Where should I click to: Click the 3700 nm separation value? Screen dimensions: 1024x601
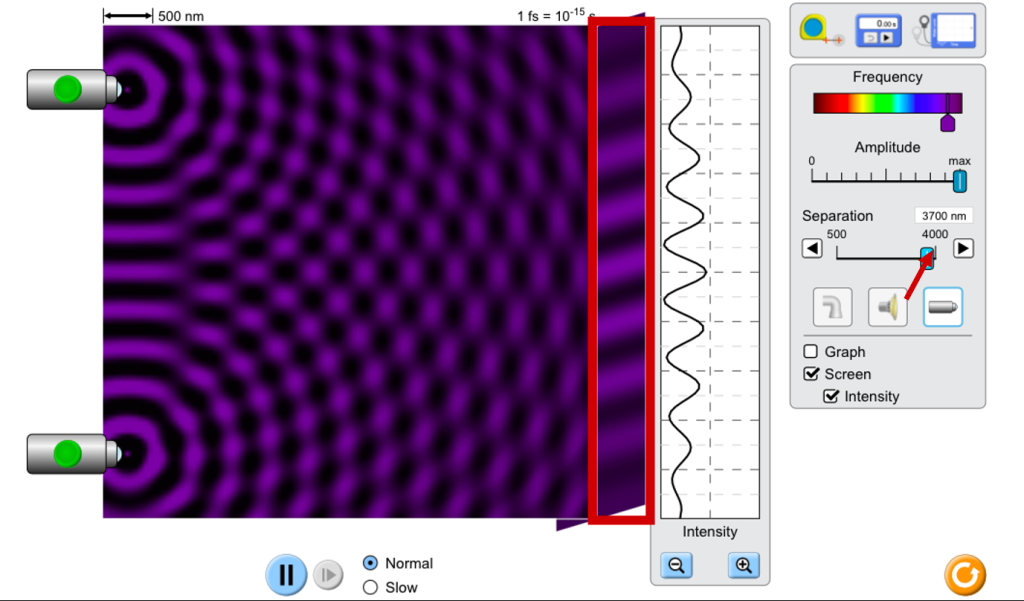point(944,216)
